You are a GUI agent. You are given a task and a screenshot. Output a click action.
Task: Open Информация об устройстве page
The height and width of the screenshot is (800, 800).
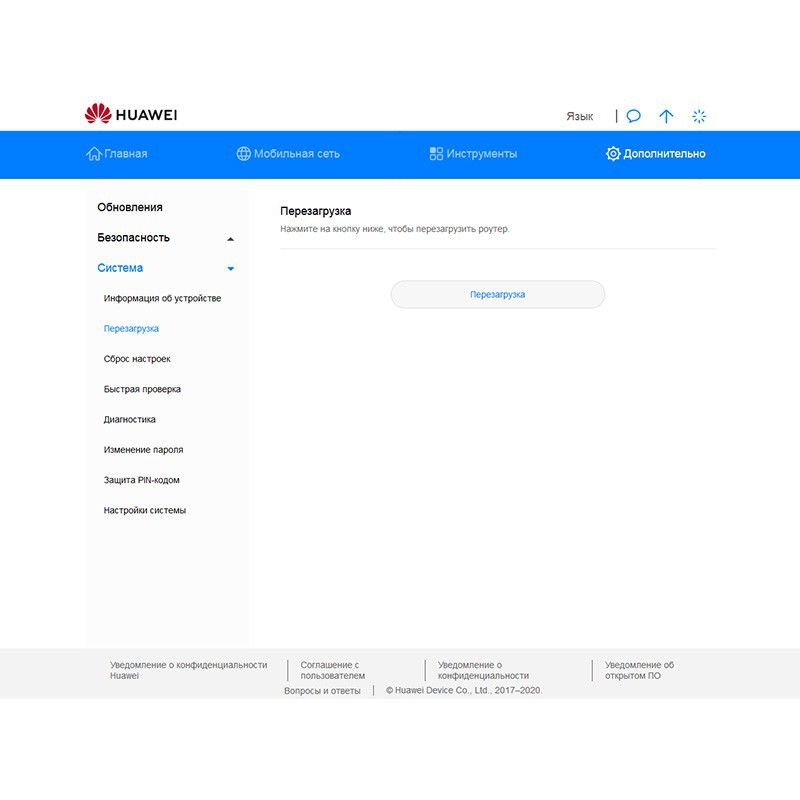[x=162, y=298]
